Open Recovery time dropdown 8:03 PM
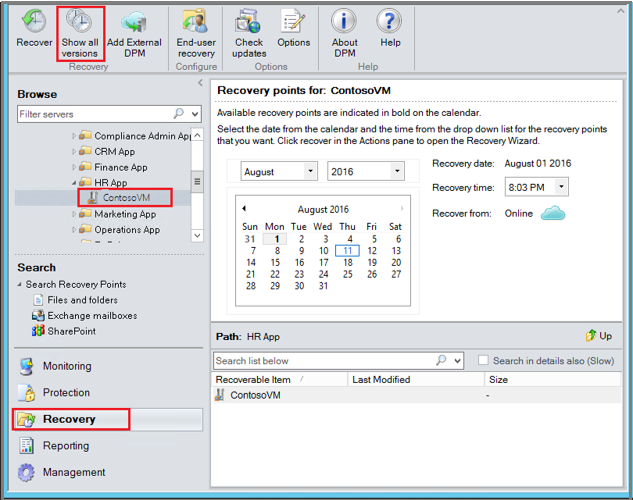The width and height of the screenshot is (633, 500). pyautogui.click(x=561, y=187)
